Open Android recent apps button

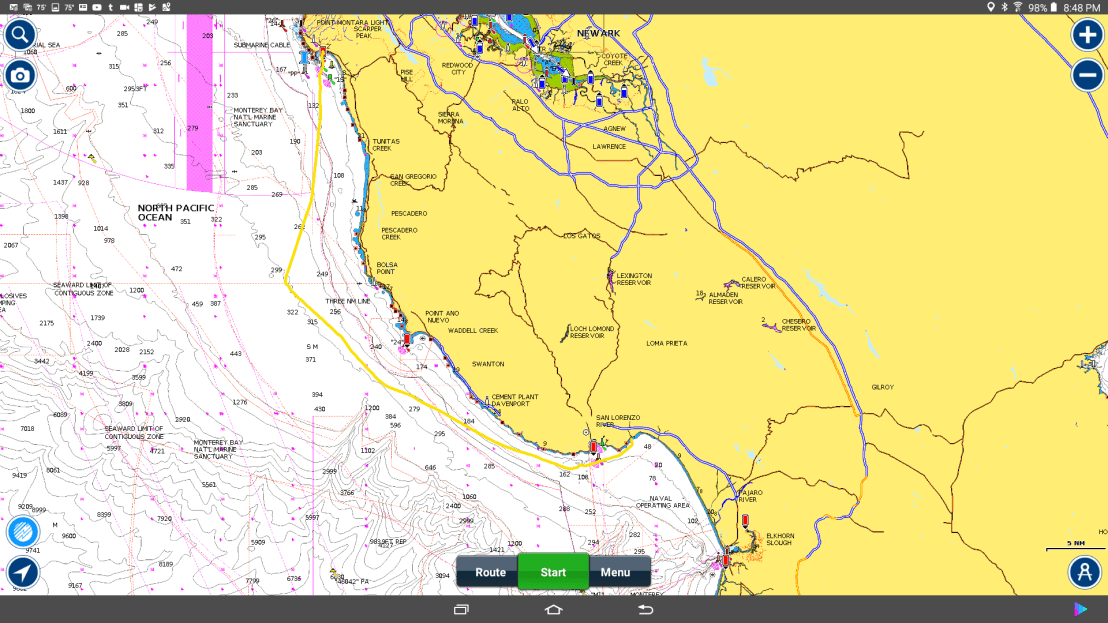click(461, 610)
